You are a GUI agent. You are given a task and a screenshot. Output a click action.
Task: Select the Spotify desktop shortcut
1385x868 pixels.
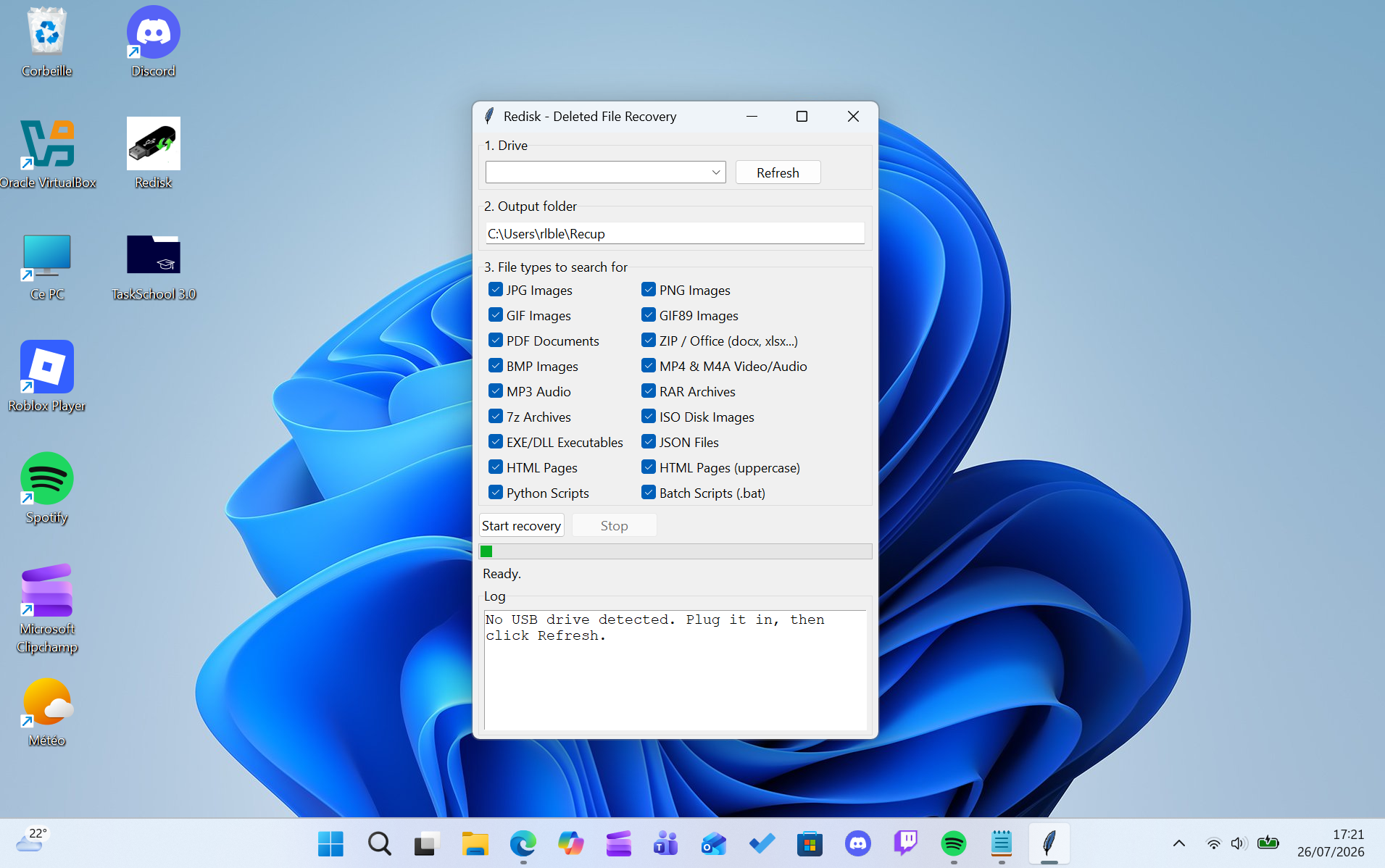47,488
